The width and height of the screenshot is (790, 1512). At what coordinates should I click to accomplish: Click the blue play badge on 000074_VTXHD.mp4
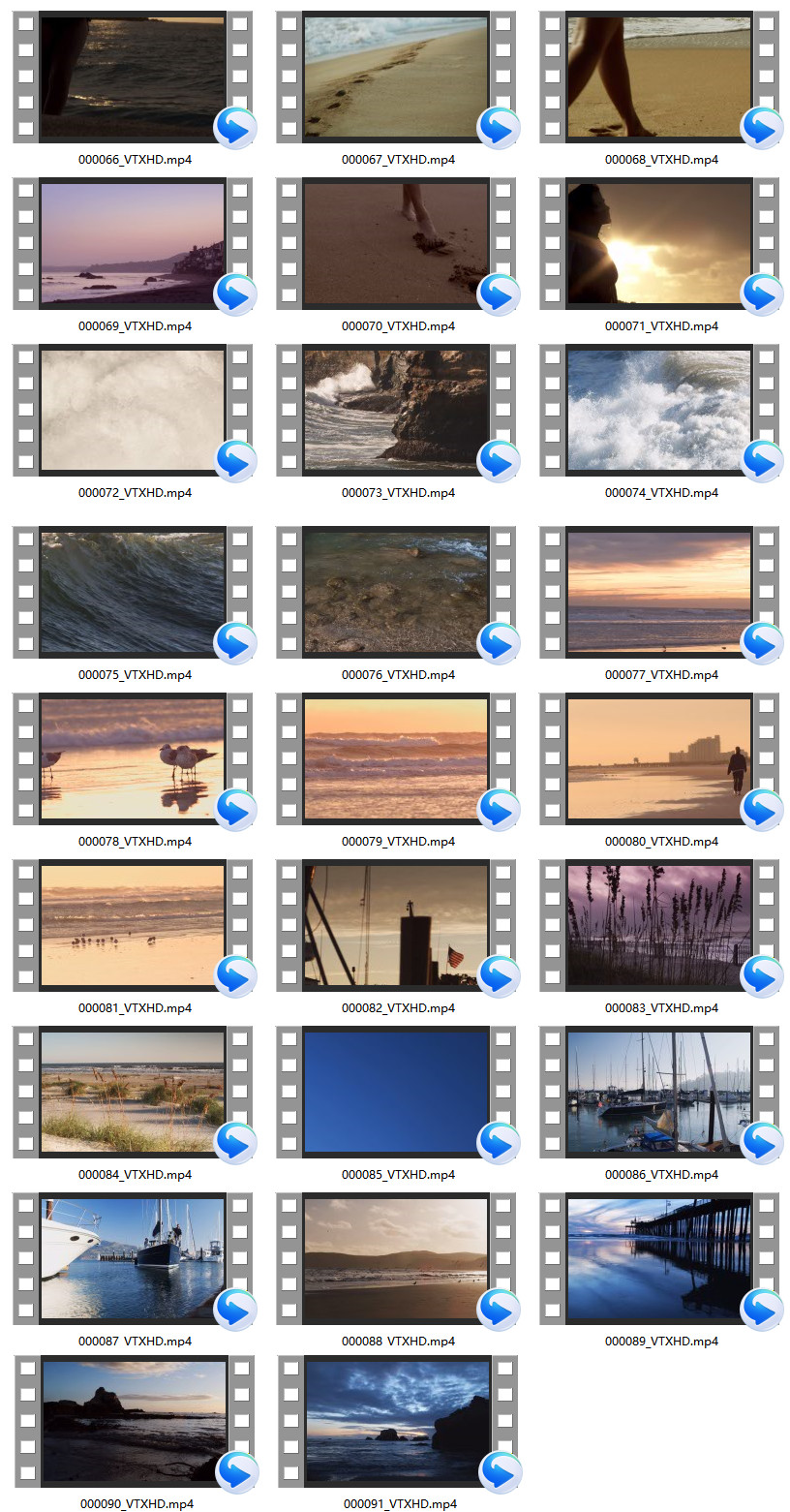(762, 461)
